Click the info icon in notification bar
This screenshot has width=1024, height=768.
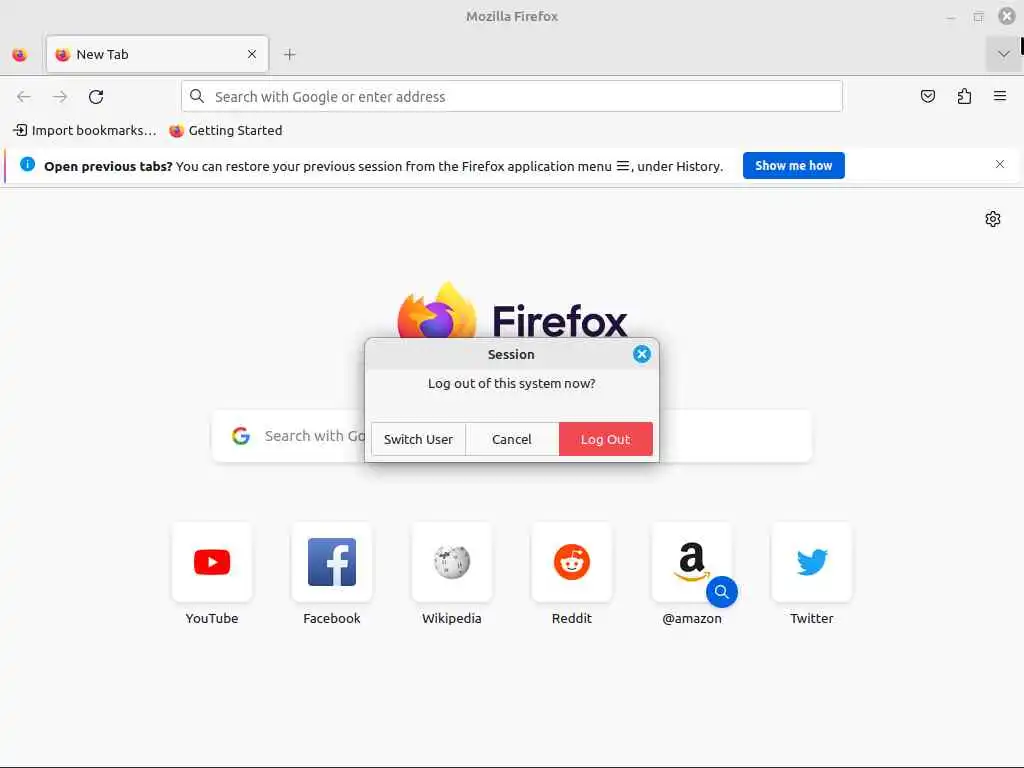click(x=27, y=165)
